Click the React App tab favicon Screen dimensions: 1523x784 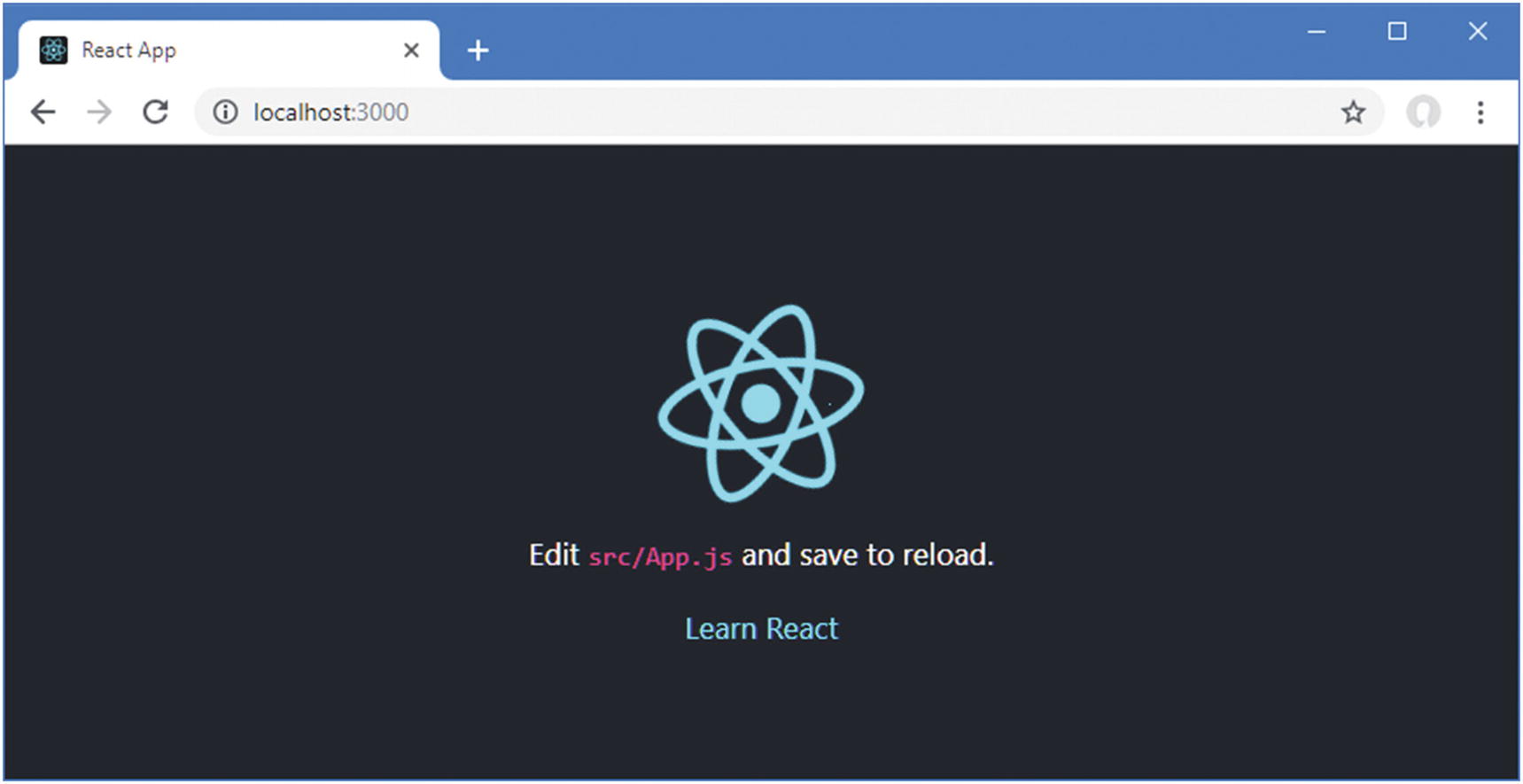(53, 50)
